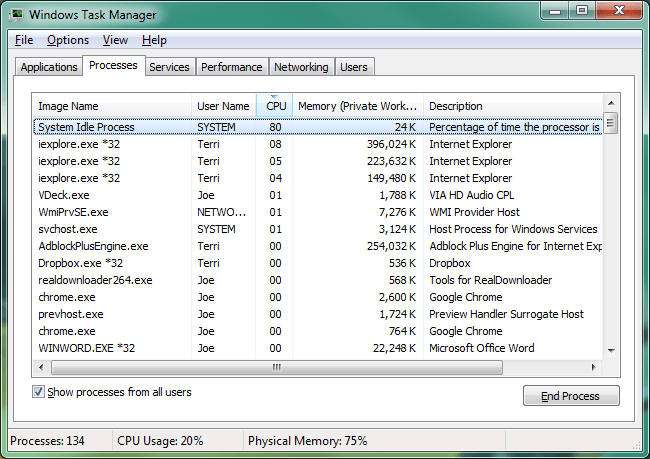
Task: Click the scroll down arrow of process list
Action: point(611,350)
